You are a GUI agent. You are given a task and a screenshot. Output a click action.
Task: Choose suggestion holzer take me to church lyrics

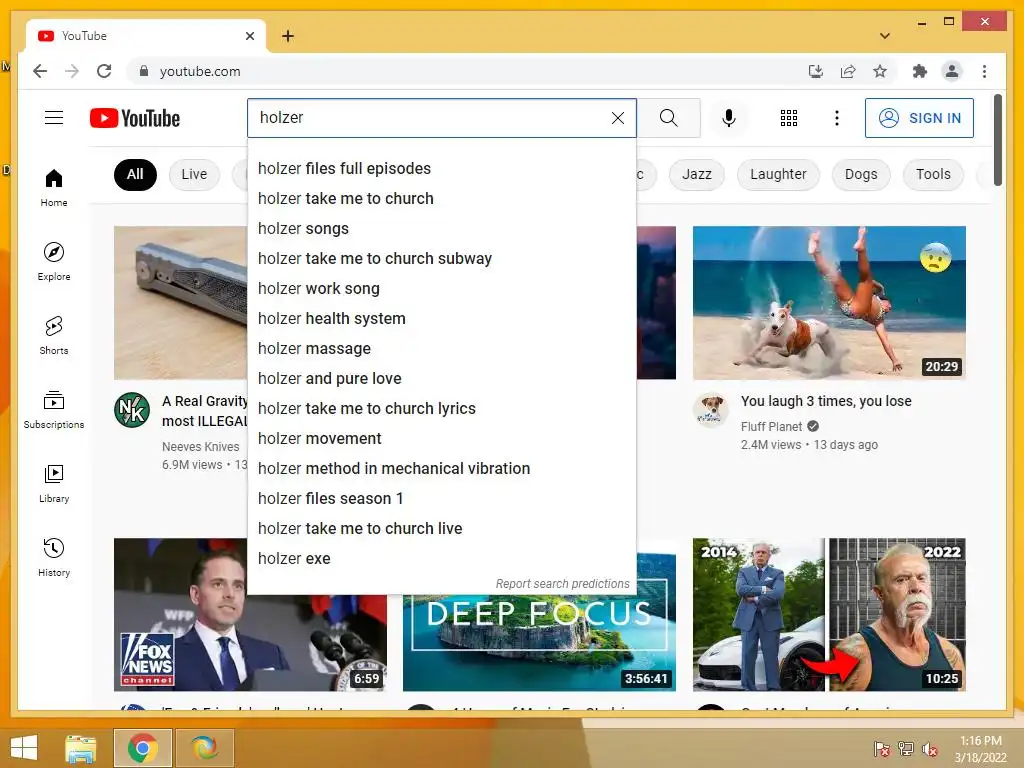pos(441,409)
